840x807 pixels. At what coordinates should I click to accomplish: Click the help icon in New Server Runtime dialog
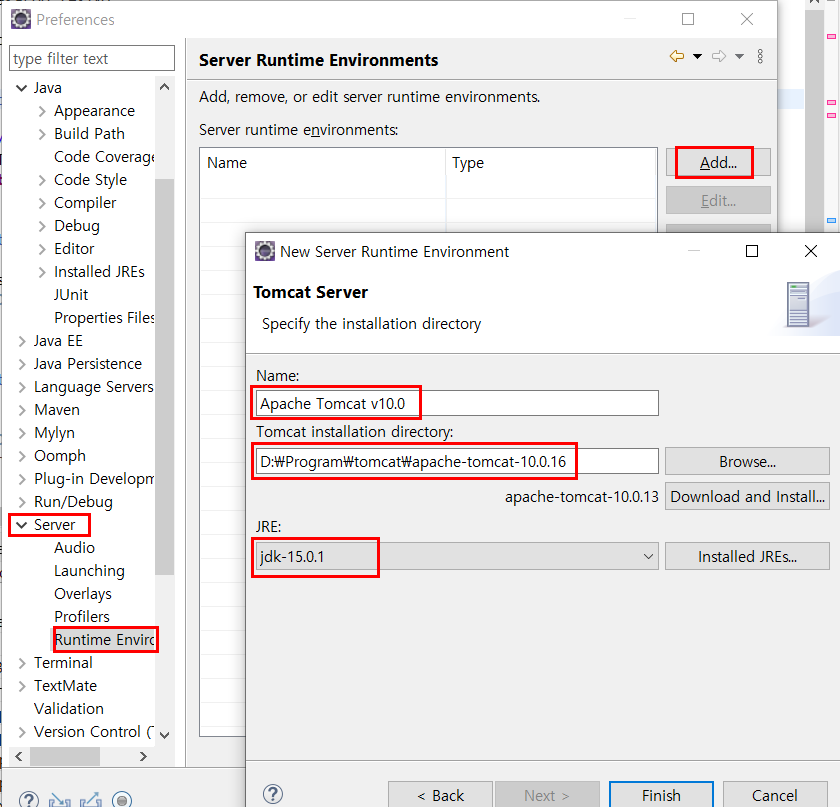coord(273,794)
